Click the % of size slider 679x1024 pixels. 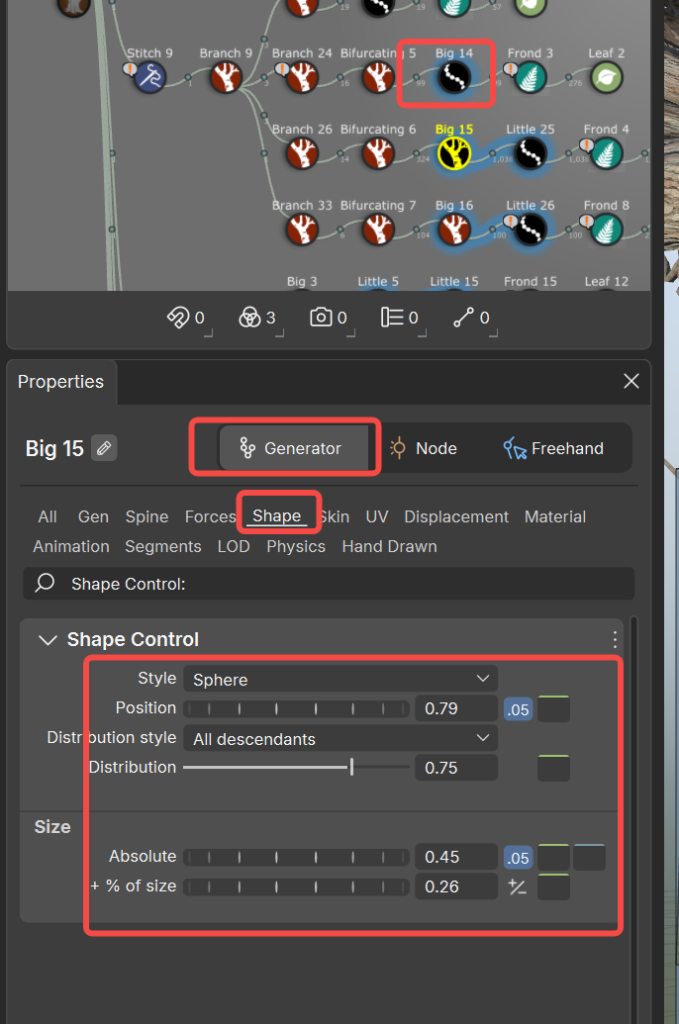[x=296, y=887]
